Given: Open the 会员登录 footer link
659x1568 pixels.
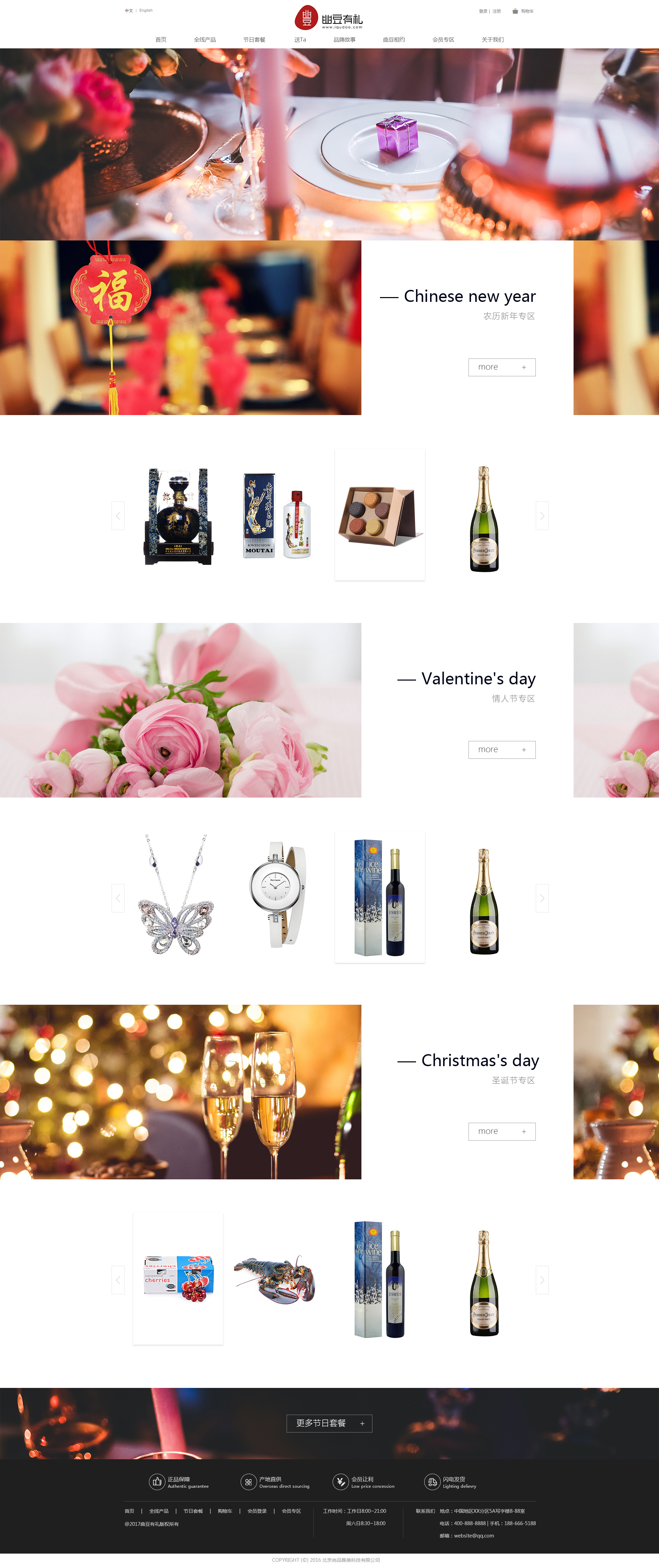Looking at the screenshot, I should [x=257, y=1511].
